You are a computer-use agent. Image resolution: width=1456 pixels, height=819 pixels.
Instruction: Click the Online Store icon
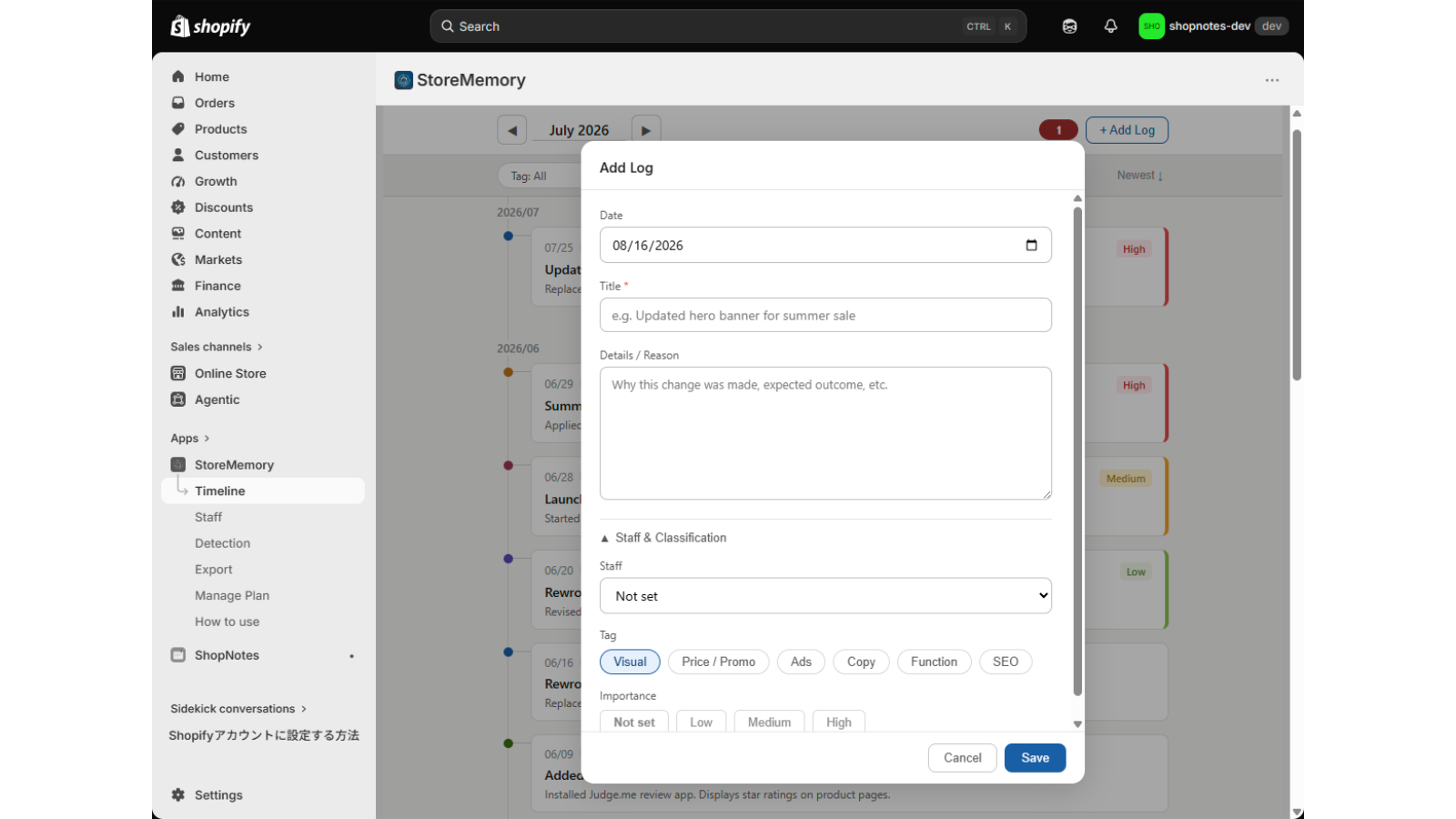pyautogui.click(x=178, y=373)
